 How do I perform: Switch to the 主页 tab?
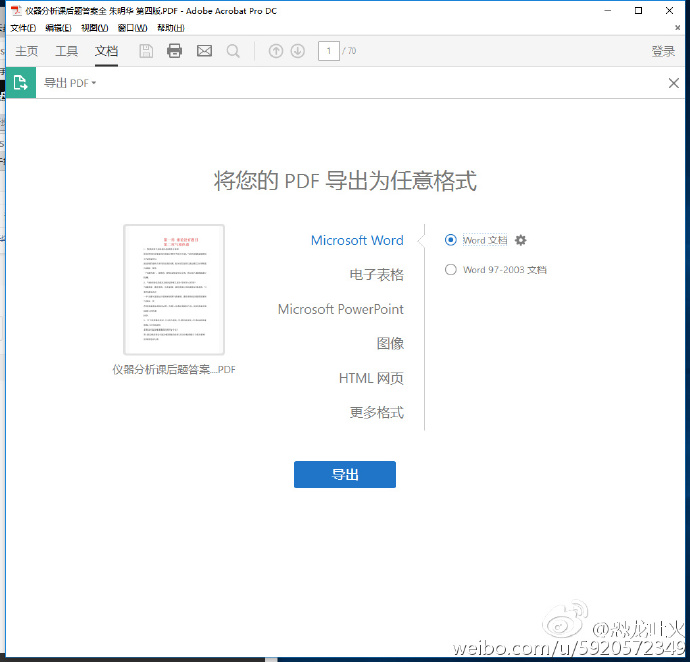pos(27,51)
